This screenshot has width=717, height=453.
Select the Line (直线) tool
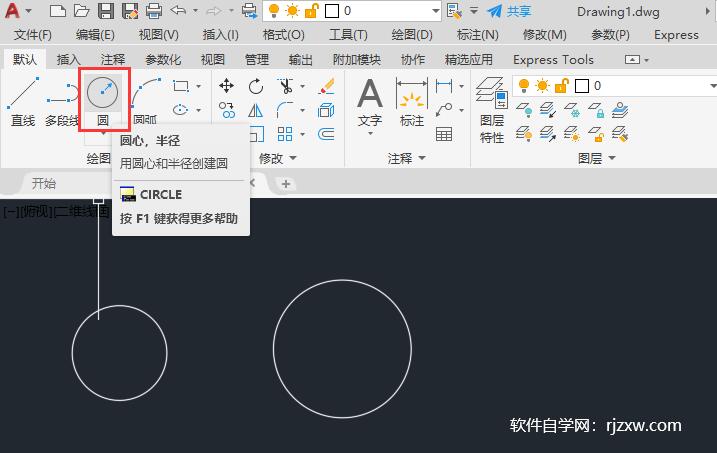point(23,101)
